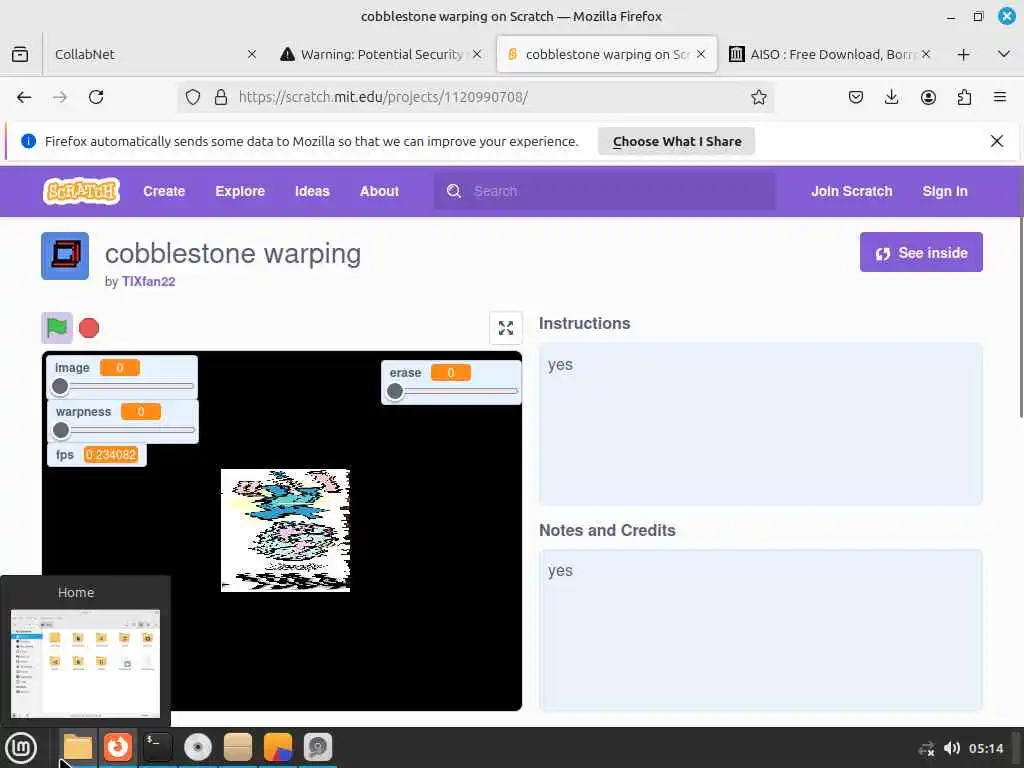This screenshot has width=1024, height=768.
Task: Go forward to the next page
Action: pyautogui.click(x=60, y=97)
